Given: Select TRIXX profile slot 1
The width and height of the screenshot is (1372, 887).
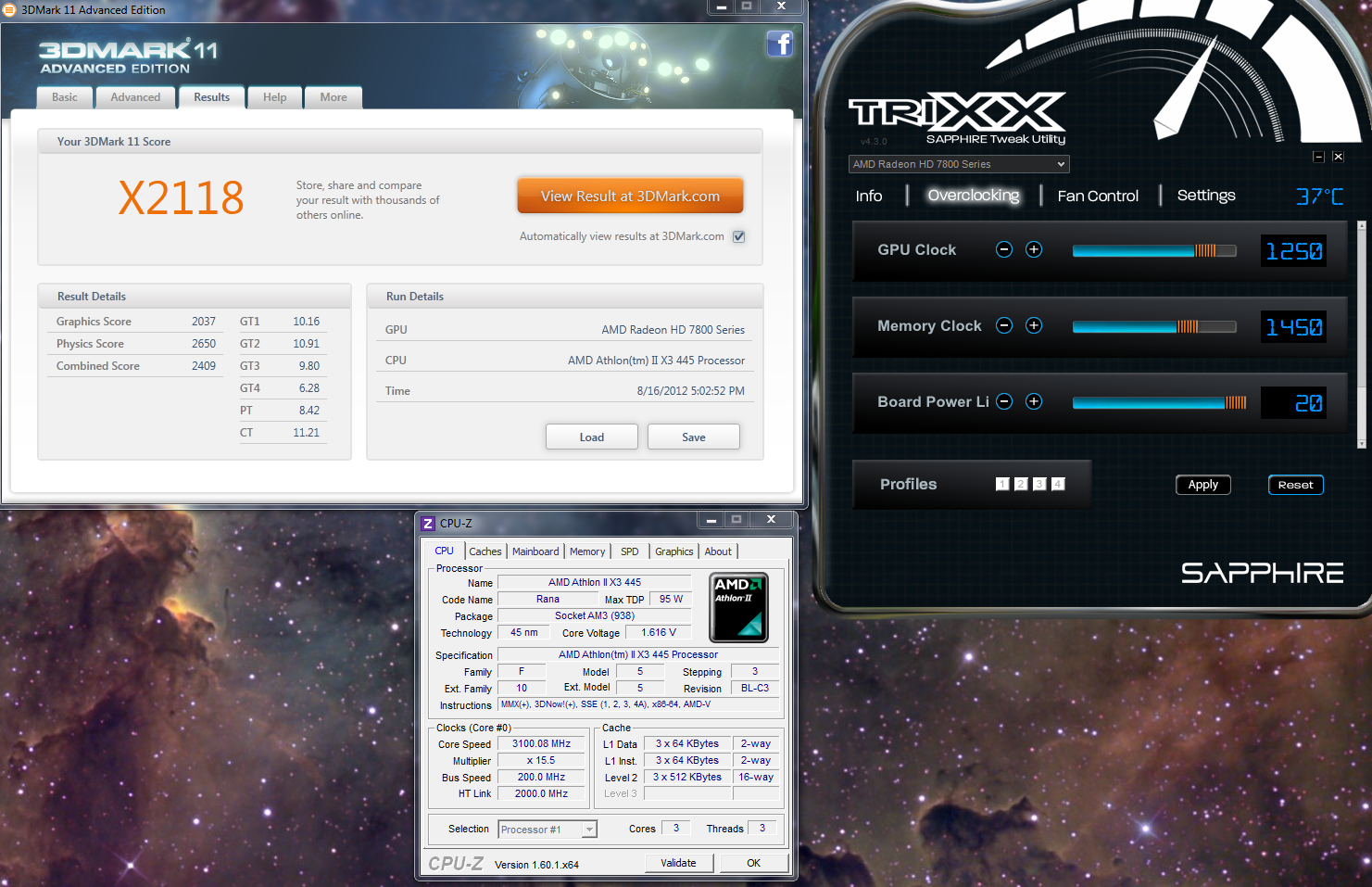Looking at the screenshot, I should pos(1002,484).
